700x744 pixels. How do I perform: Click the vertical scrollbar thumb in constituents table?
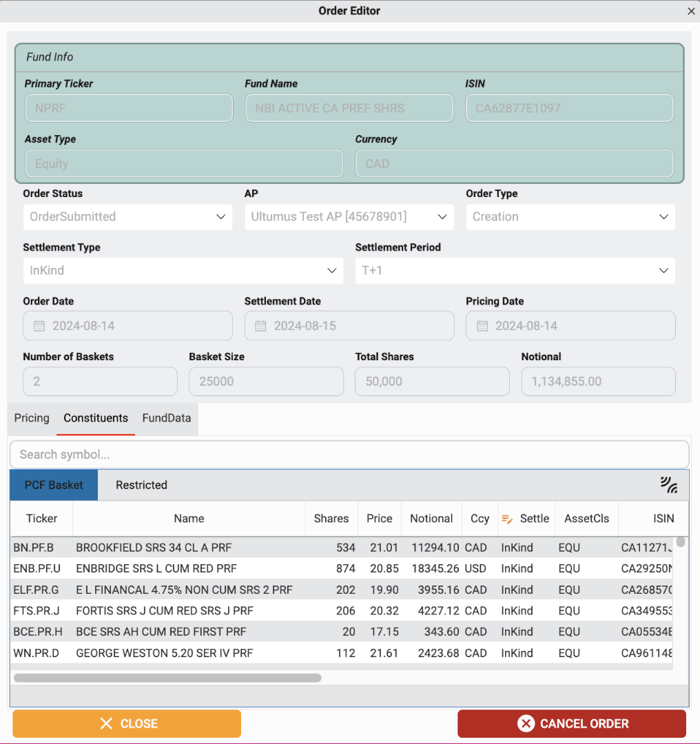[x=681, y=541]
